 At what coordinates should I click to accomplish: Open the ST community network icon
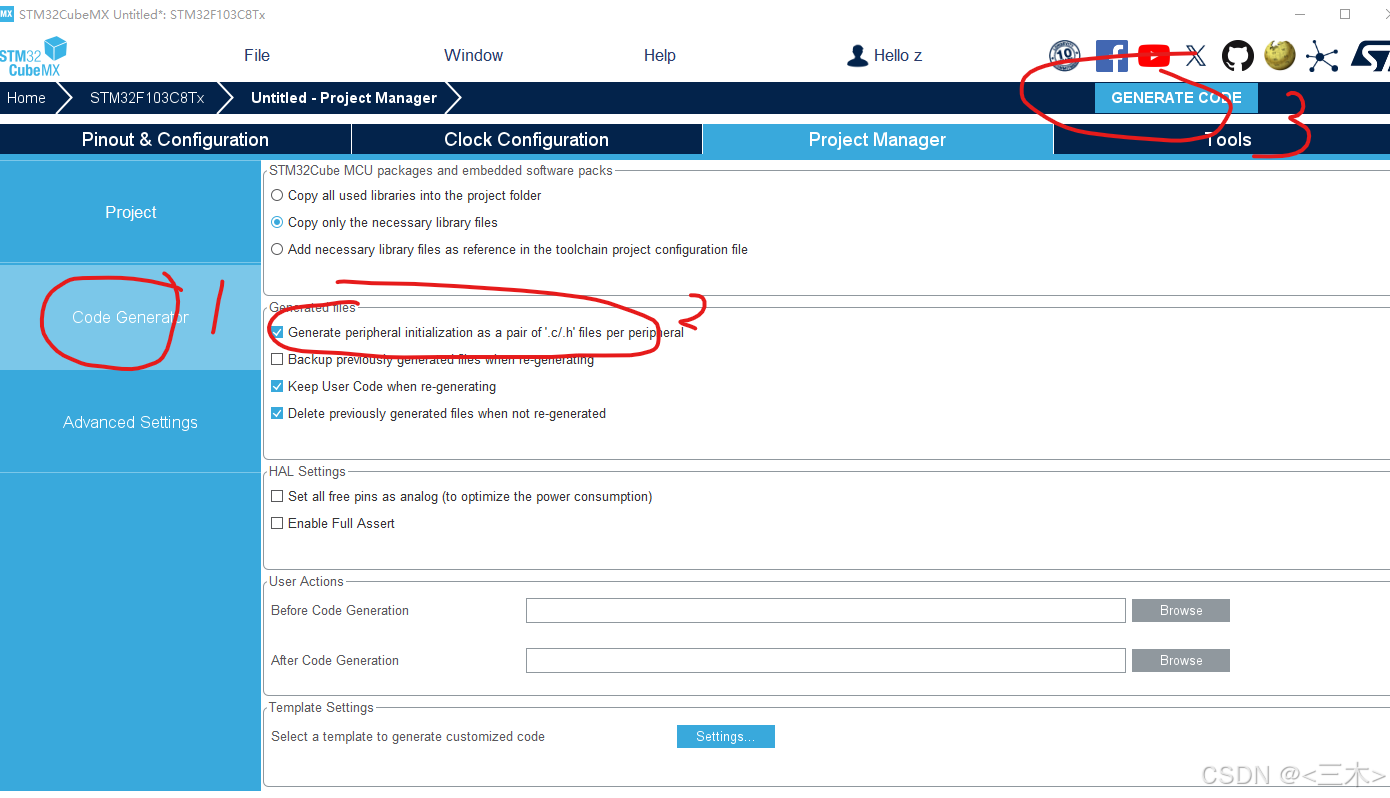pos(1322,57)
